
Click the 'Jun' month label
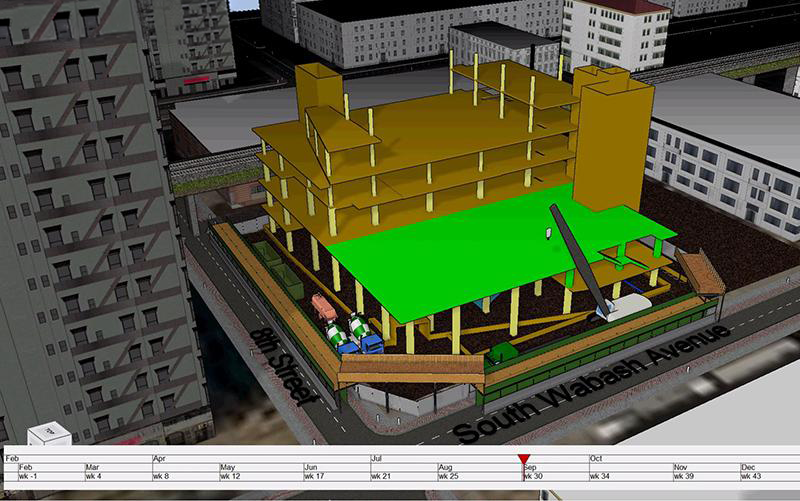point(311,467)
